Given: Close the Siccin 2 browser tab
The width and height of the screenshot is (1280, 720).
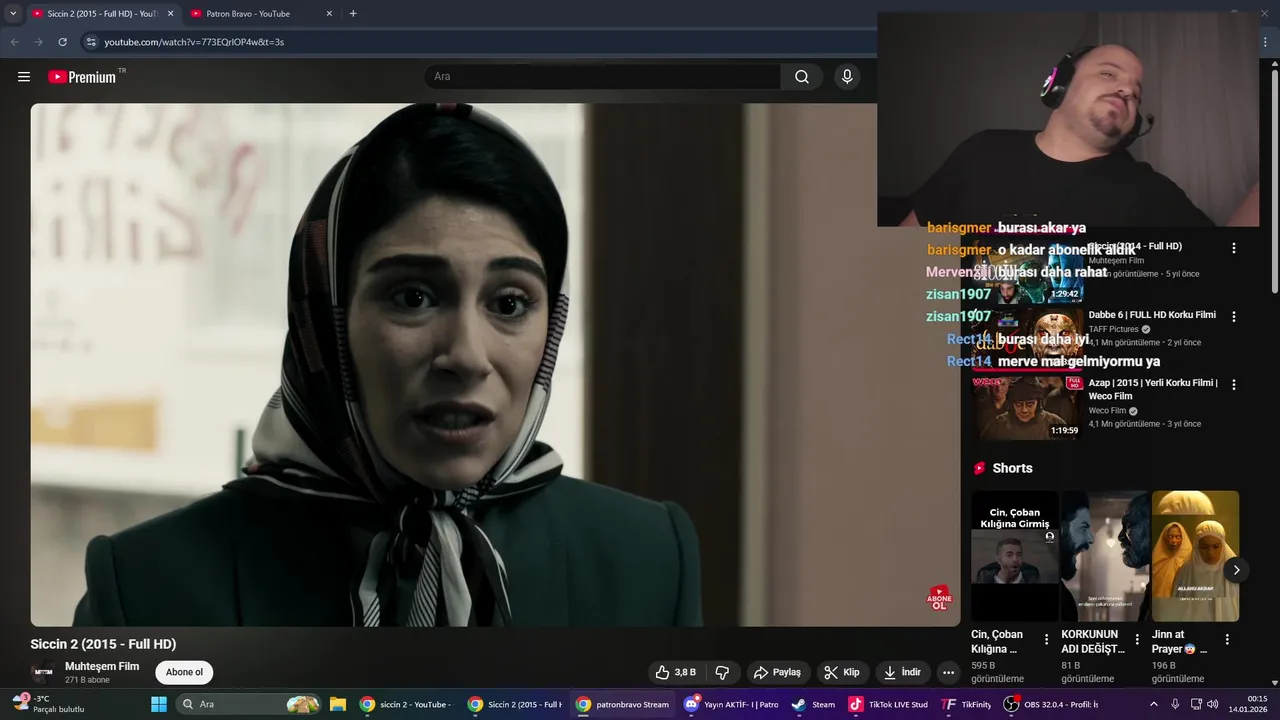Looking at the screenshot, I should tap(170, 14).
